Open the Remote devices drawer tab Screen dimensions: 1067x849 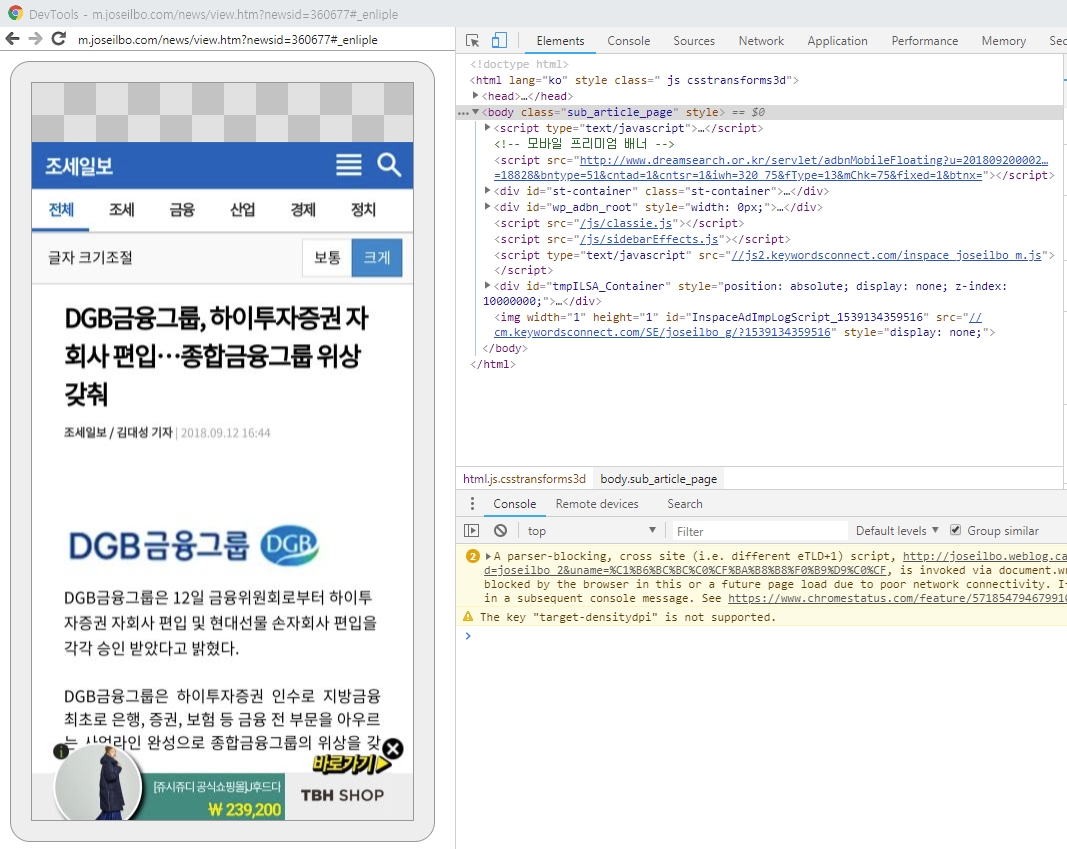click(597, 503)
